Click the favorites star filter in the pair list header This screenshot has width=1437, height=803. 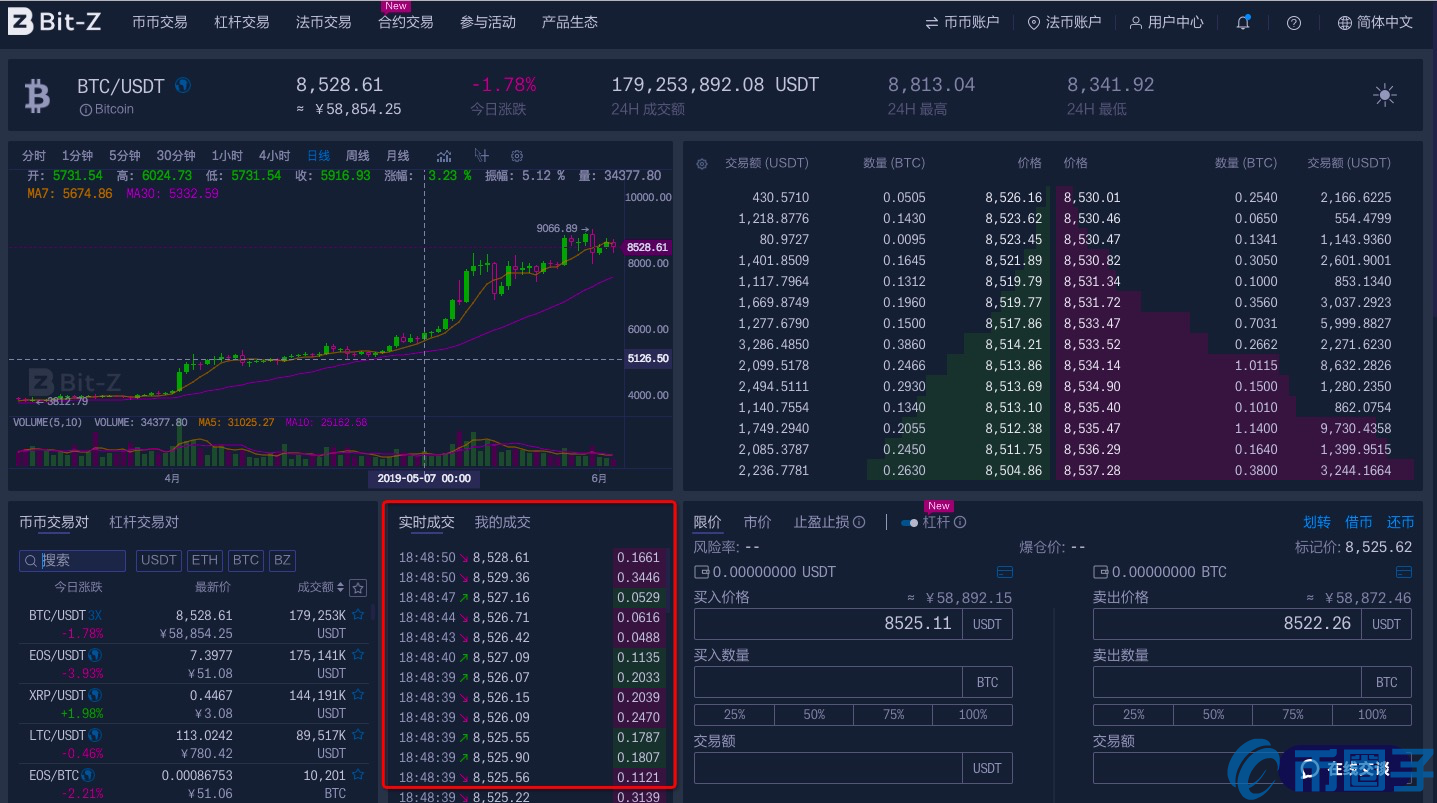358,588
